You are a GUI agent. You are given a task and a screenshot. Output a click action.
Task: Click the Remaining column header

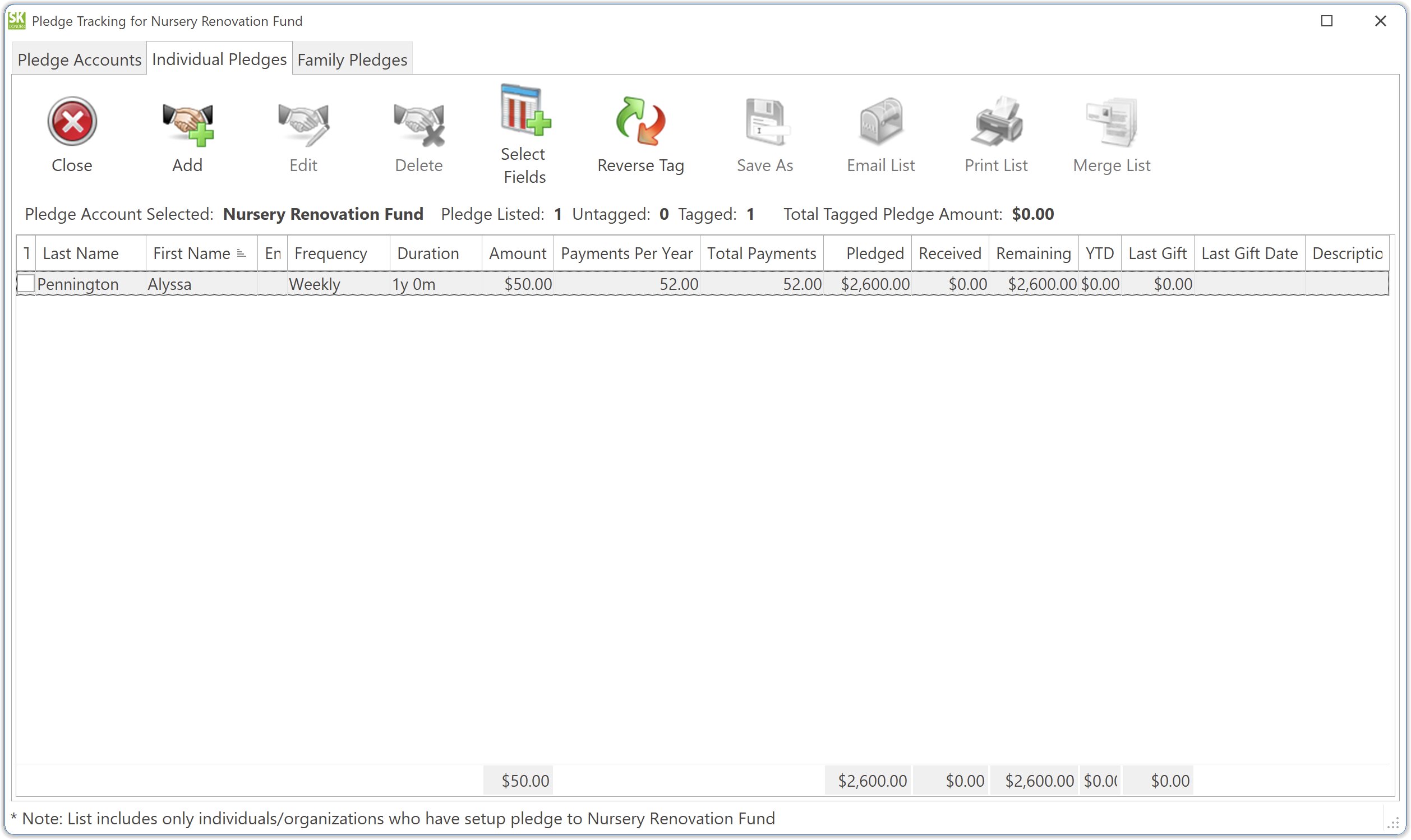[1033, 253]
